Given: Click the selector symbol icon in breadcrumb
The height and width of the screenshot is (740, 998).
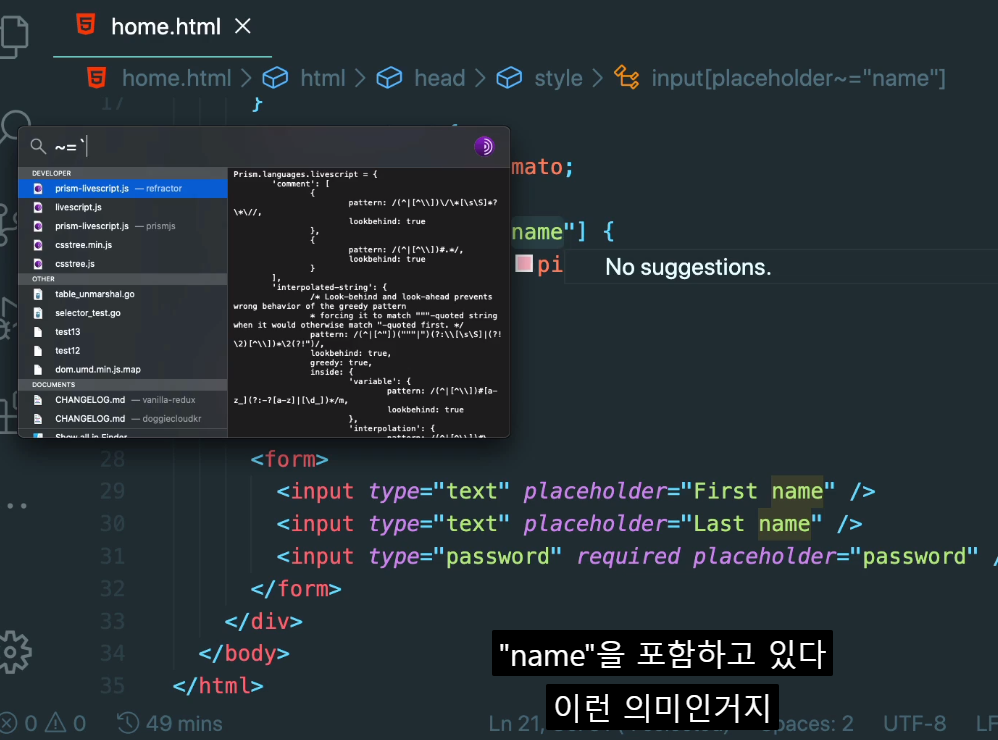Looking at the screenshot, I should click(627, 78).
